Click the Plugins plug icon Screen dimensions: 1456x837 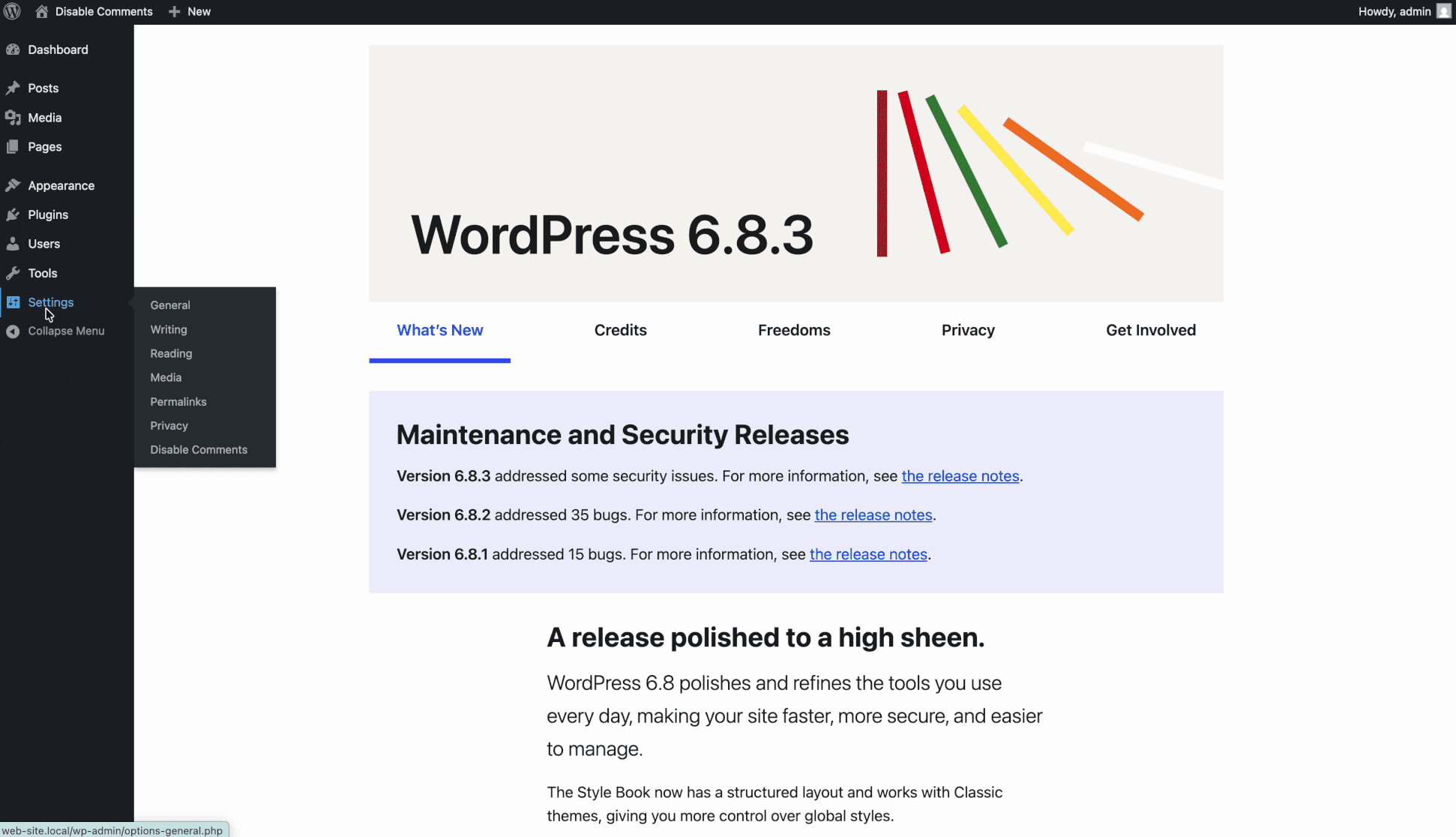point(13,214)
